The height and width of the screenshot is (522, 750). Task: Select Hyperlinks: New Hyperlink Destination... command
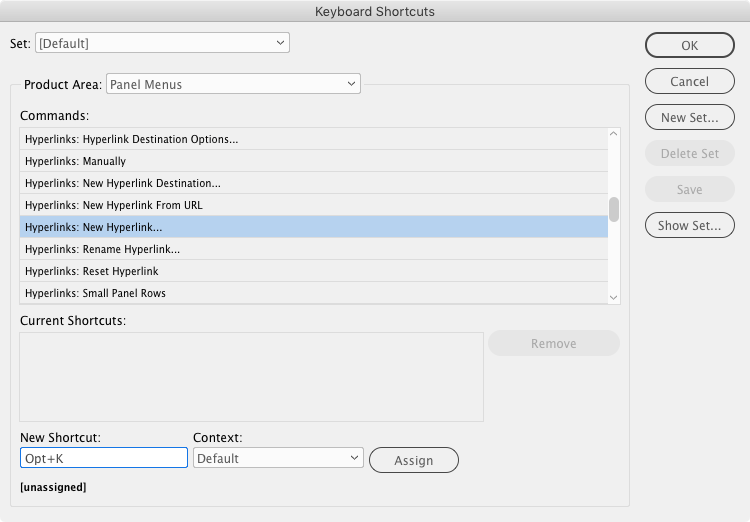314,183
